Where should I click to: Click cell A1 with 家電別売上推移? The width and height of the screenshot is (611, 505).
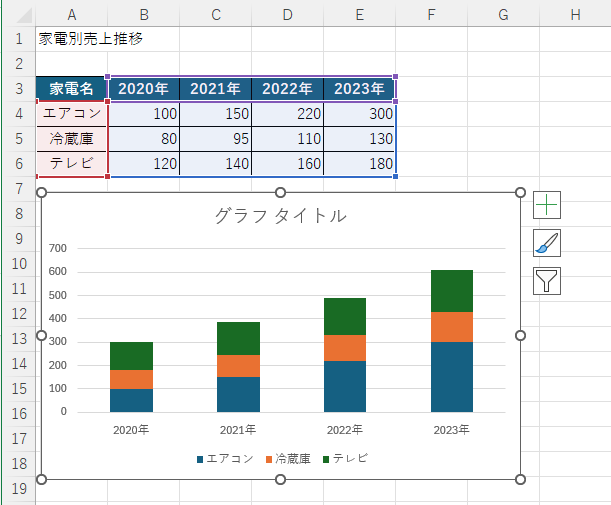click(x=71, y=39)
